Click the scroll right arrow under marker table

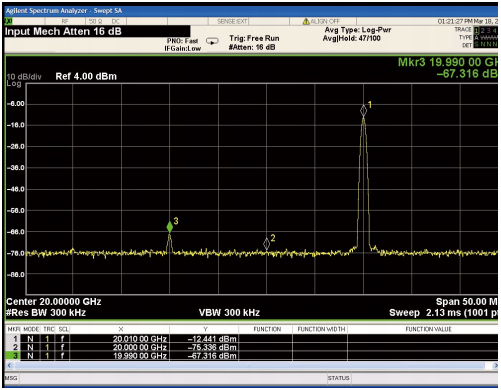495,366
